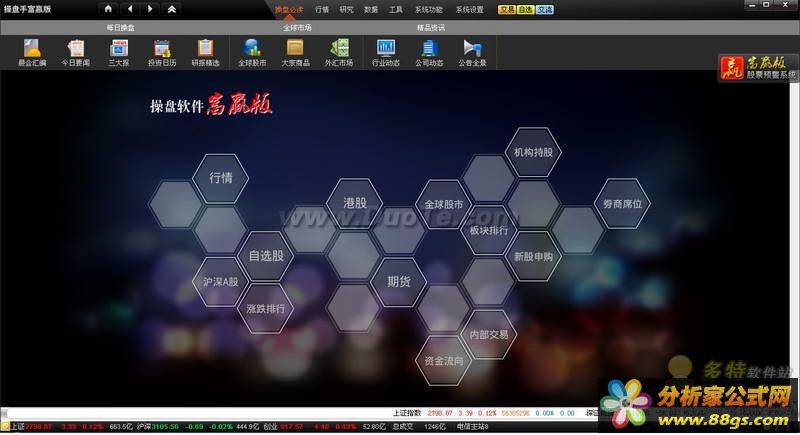Open the 沪深A股 hexagon tile
The width and height of the screenshot is (800, 435).
click(x=220, y=282)
